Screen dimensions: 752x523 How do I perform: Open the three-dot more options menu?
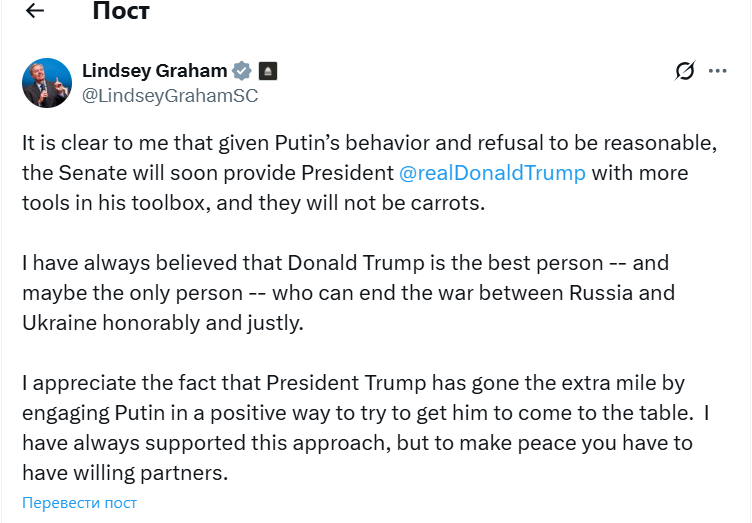pos(717,71)
